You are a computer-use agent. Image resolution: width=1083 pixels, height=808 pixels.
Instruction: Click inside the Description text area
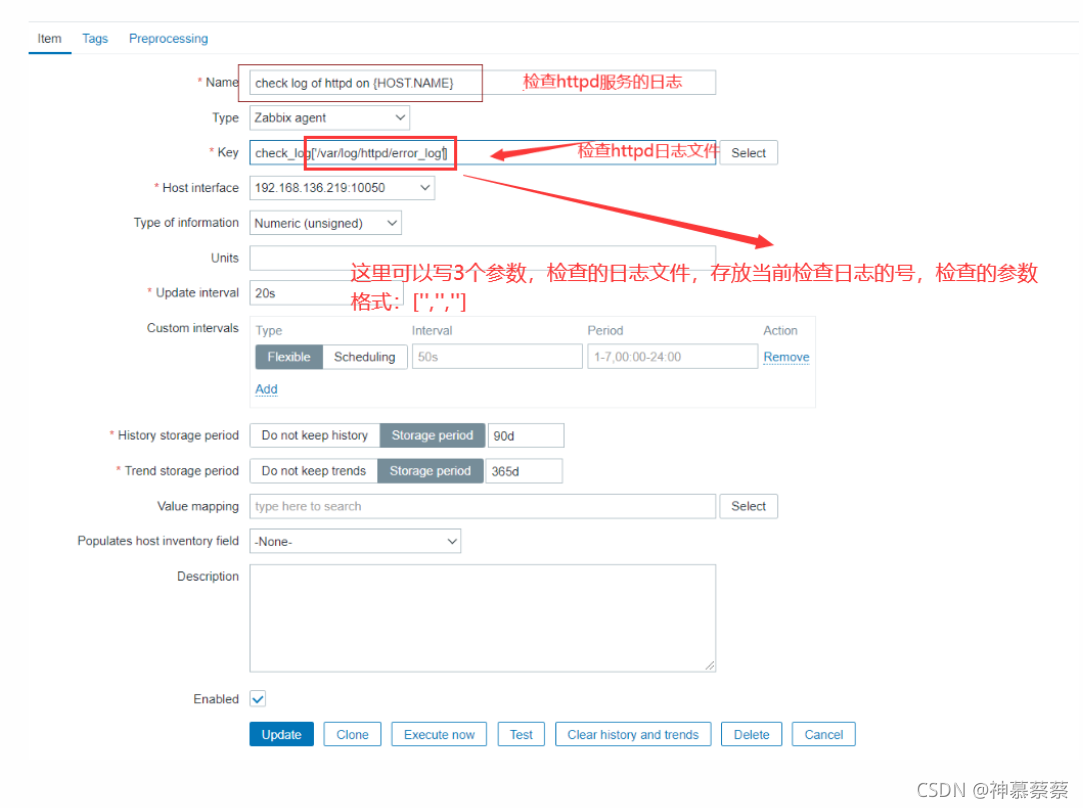(x=482, y=618)
